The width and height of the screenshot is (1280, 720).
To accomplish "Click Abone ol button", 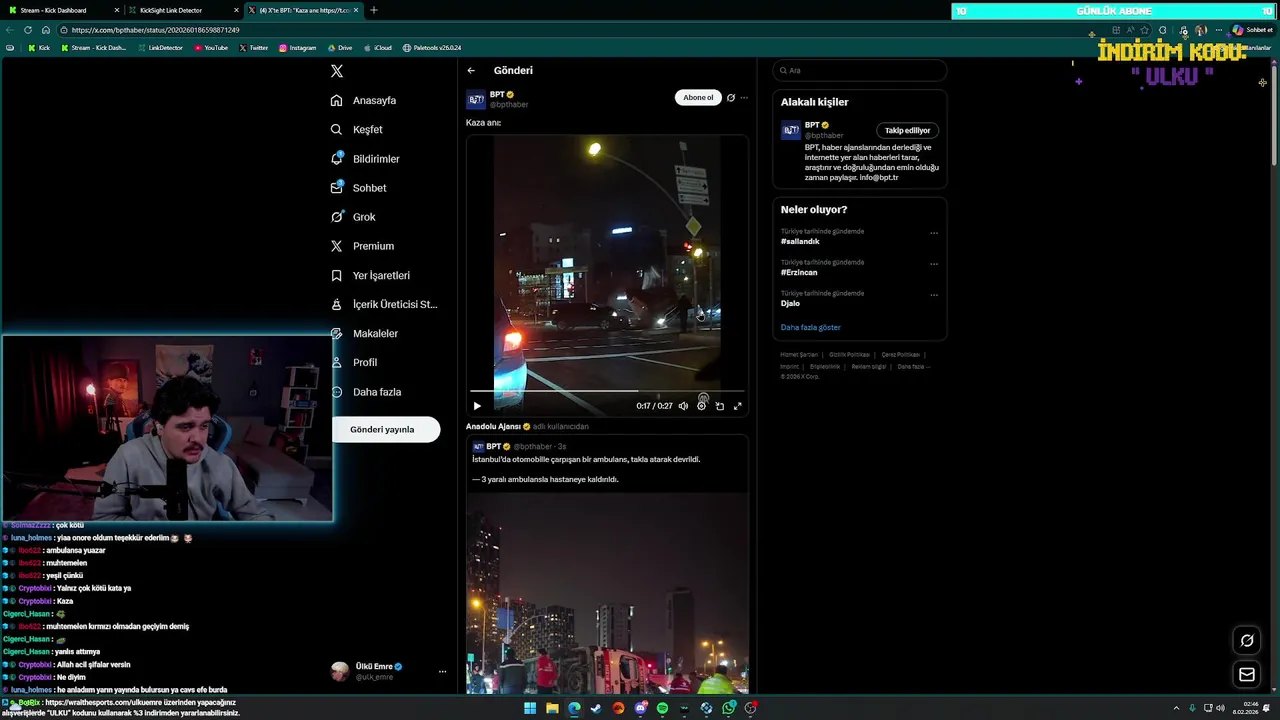I will tap(698, 97).
